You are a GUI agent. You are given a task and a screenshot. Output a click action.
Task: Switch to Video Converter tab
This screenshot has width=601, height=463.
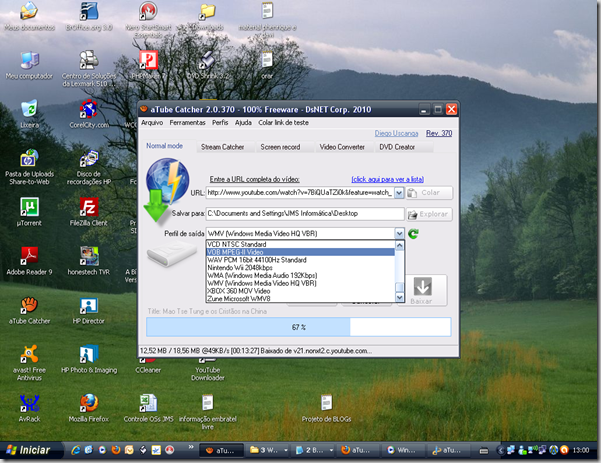(342, 147)
